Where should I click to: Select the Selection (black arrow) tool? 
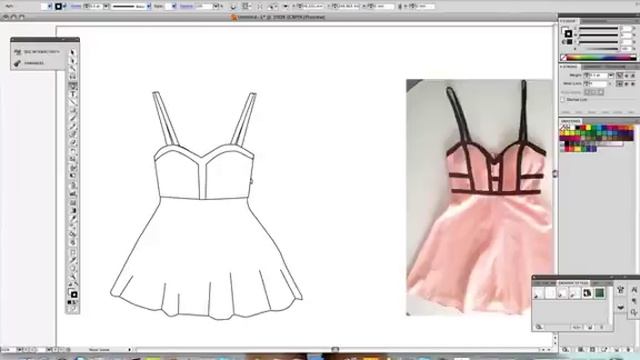click(x=73, y=52)
